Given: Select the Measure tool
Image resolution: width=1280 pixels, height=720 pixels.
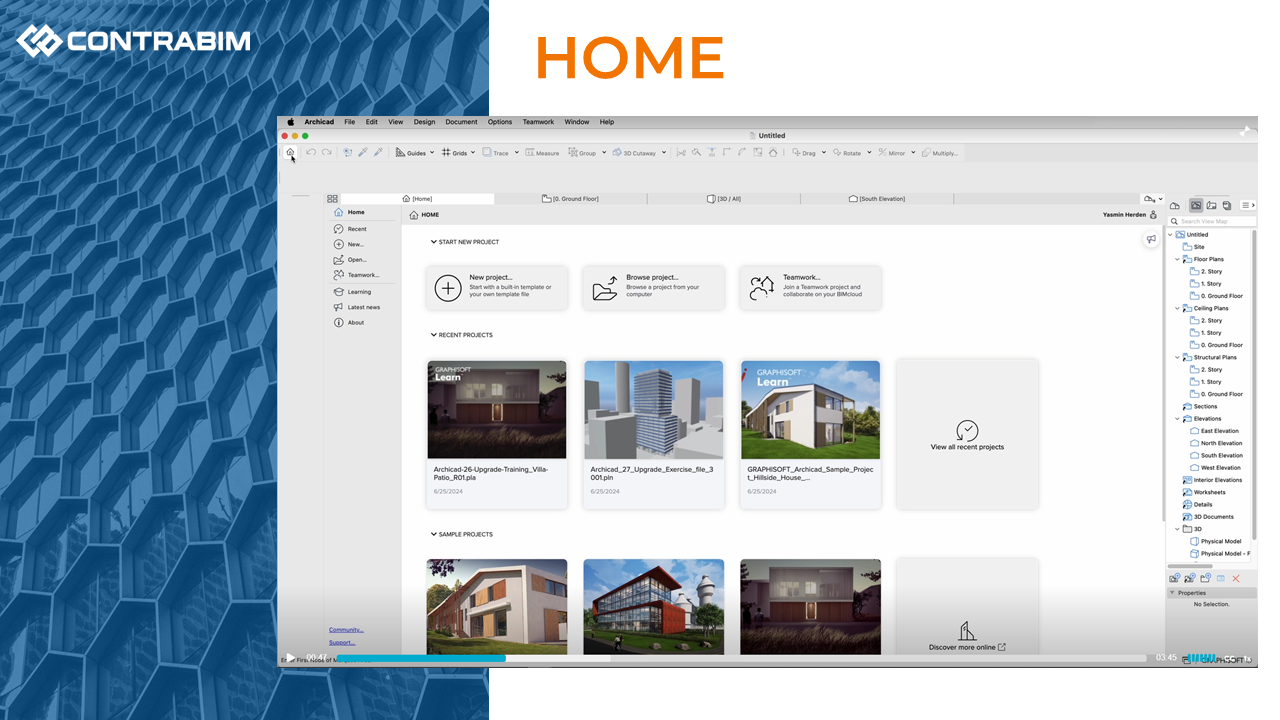Looking at the screenshot, I should tap(542, 153).
